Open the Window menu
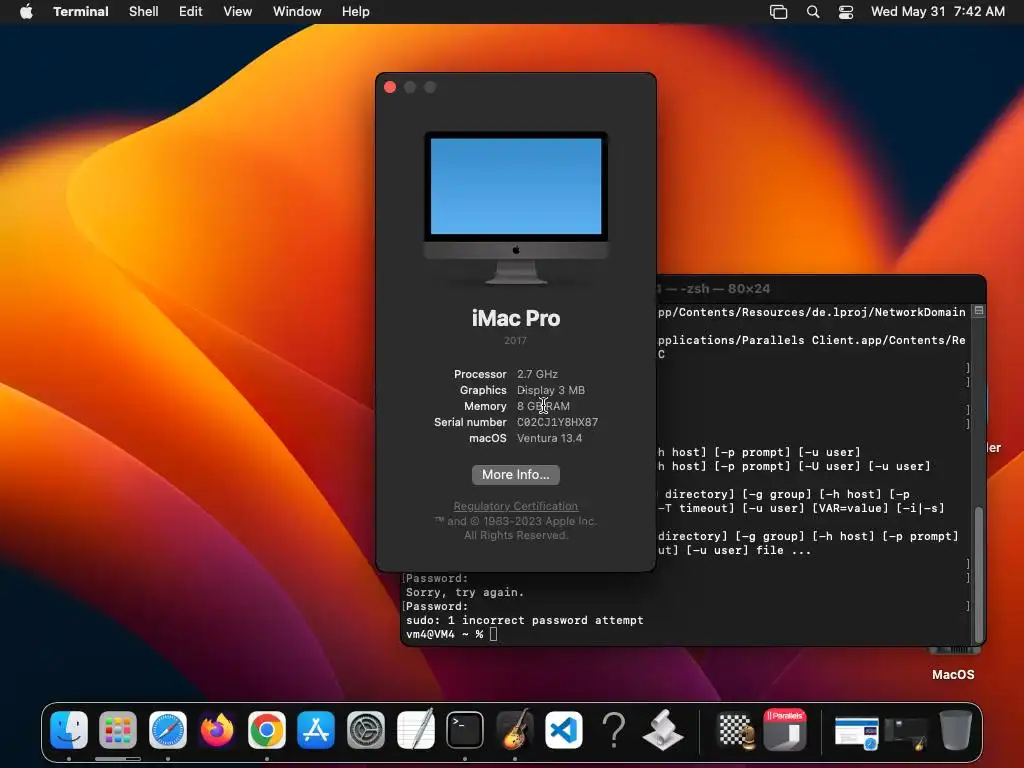The image size is (1024, 768). click(x=296, y=11)
